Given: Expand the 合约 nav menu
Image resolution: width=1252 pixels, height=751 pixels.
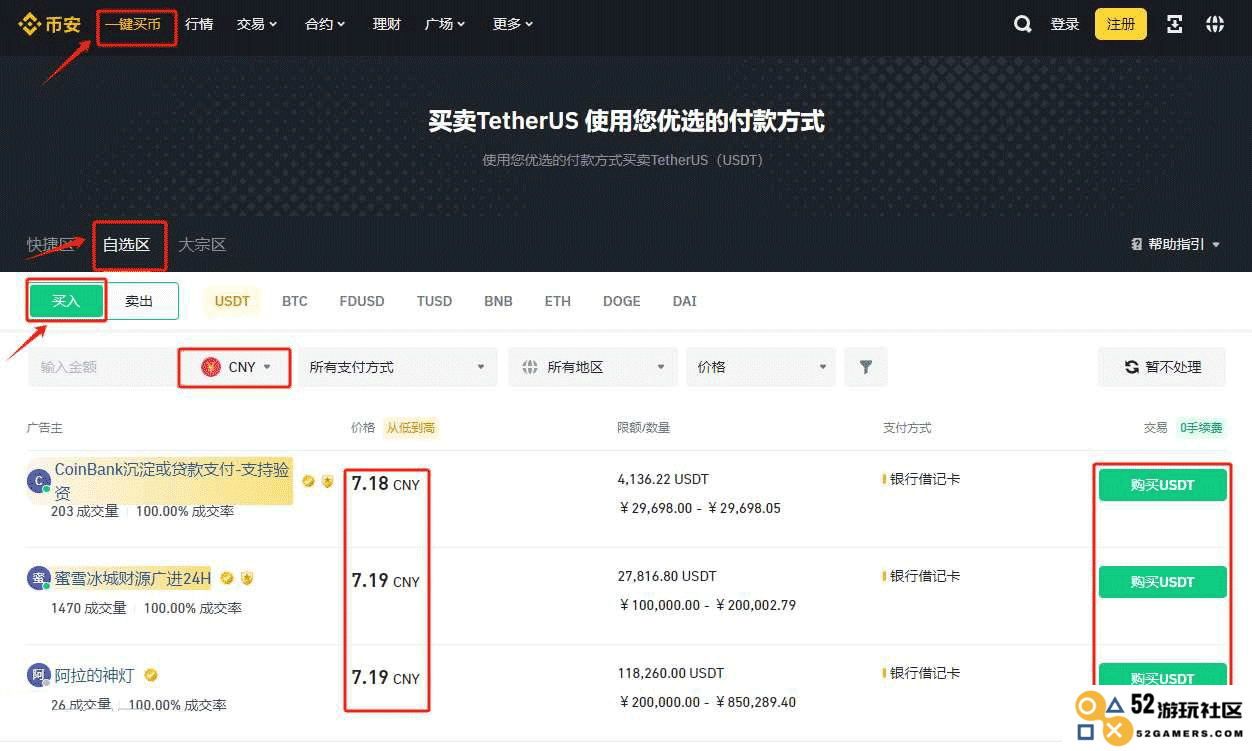Looking at the screenshot, I should (x=325, y=24).
